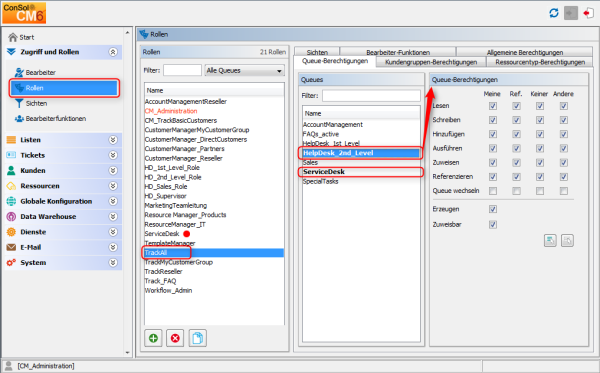Open Sichten in the navigation
The image size is (600, 373).
pos(31,103)
